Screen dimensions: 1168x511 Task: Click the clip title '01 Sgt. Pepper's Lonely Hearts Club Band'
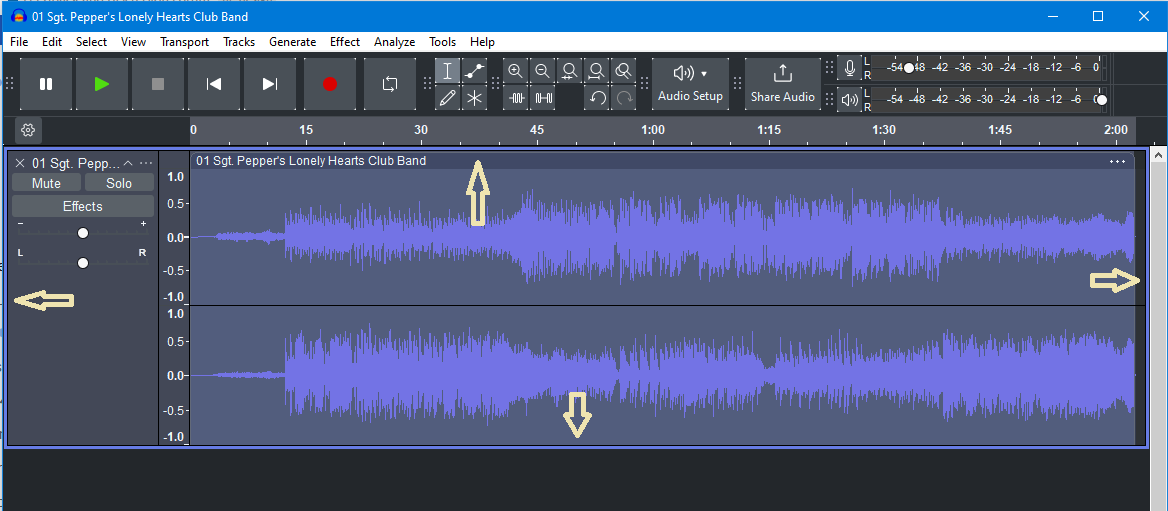(311, 161)
